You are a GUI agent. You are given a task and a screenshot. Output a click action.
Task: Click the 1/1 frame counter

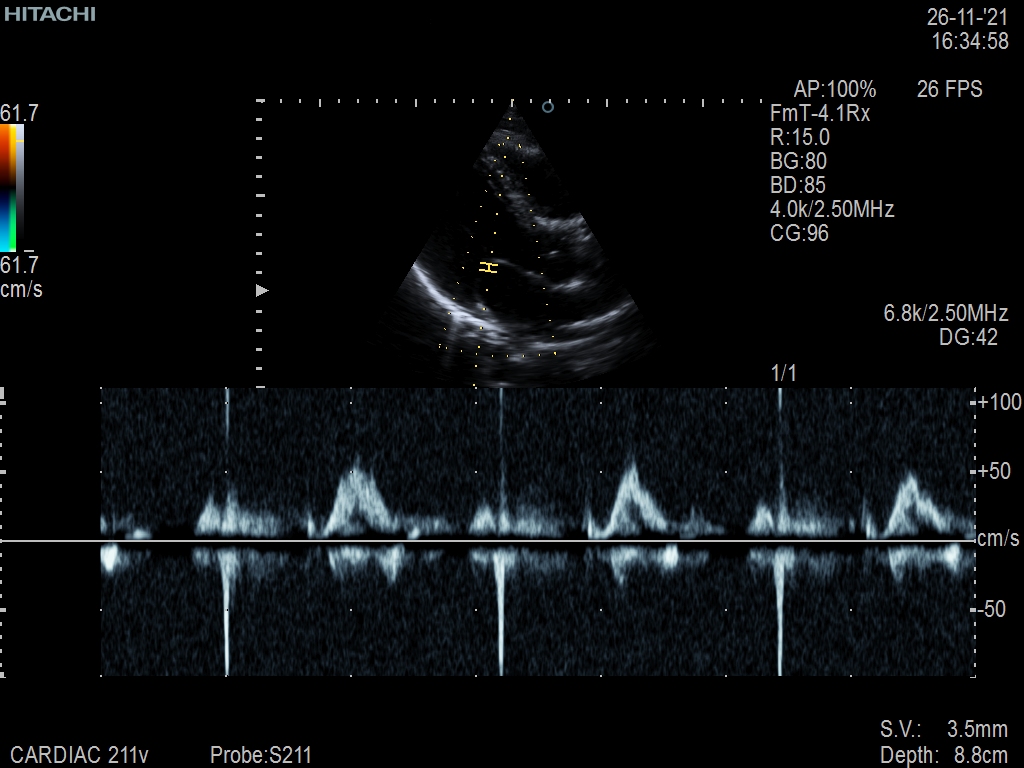tap(784, 374)
